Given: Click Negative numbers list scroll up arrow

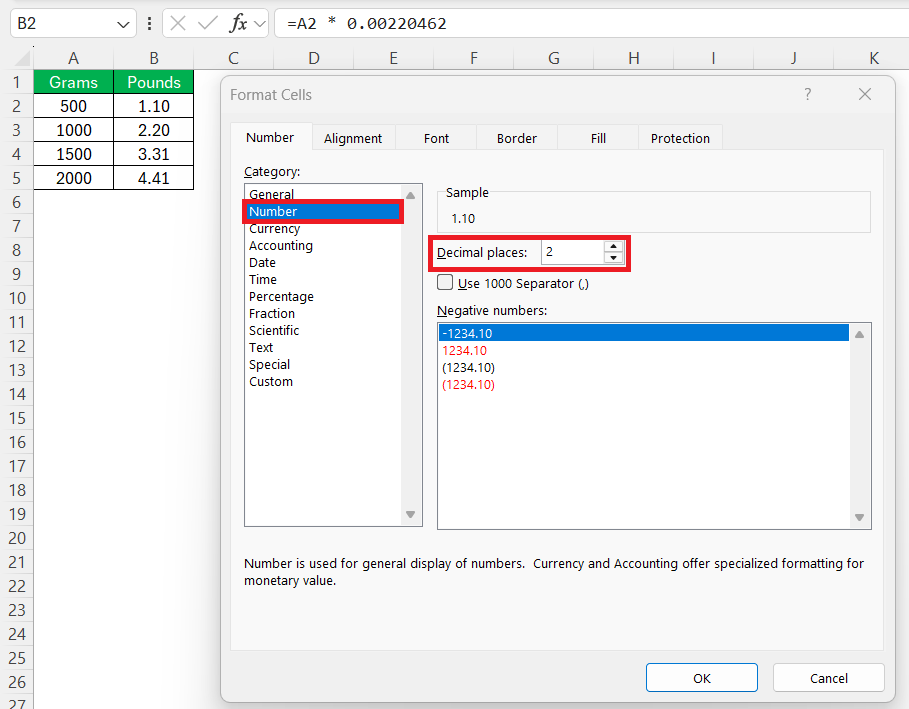Looking at the screenshot, I should [859, 334].
